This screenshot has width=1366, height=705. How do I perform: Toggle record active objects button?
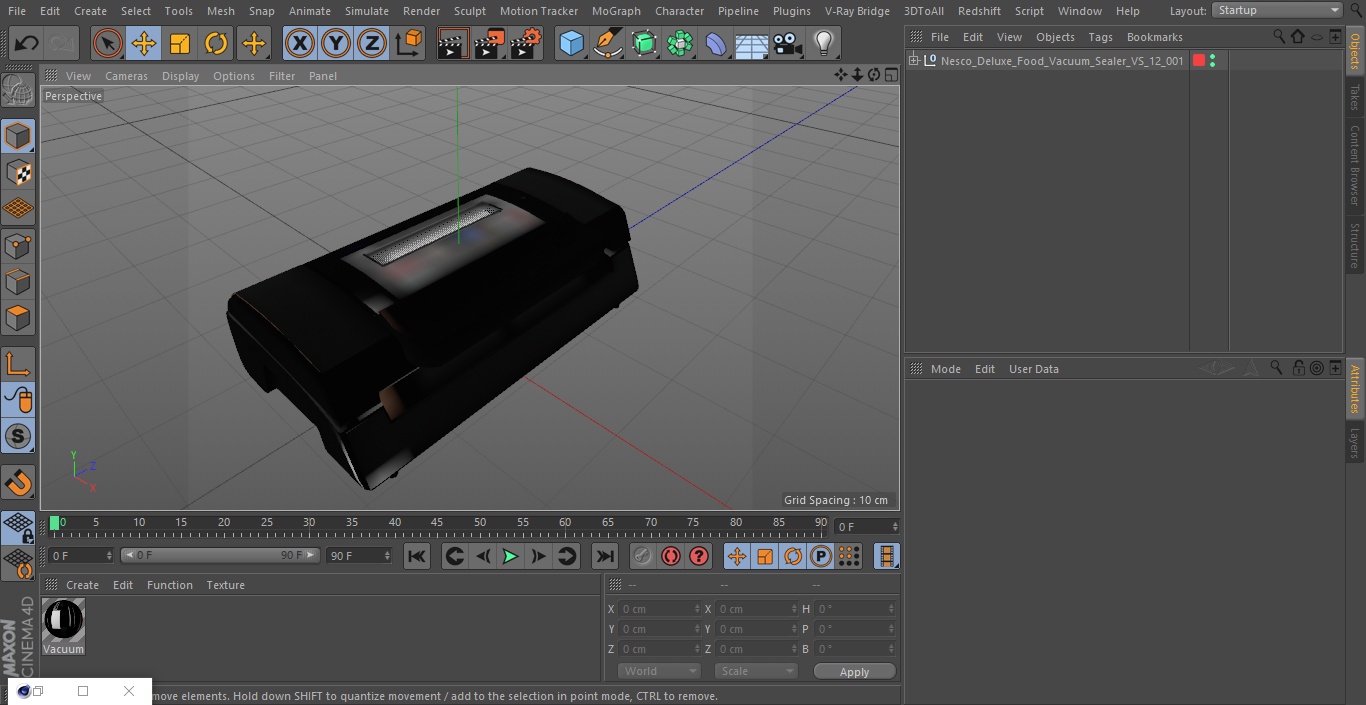tap(643, 556)
